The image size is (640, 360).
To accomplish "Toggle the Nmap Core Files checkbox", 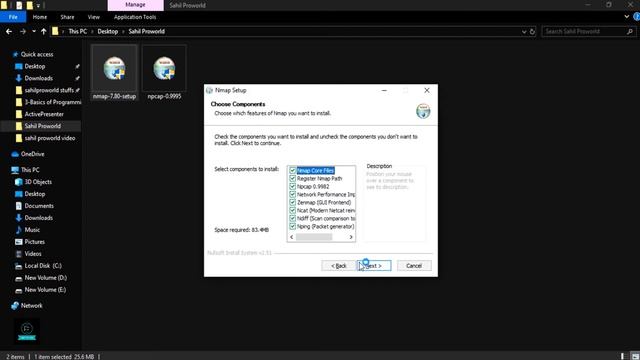I will 292,171.
